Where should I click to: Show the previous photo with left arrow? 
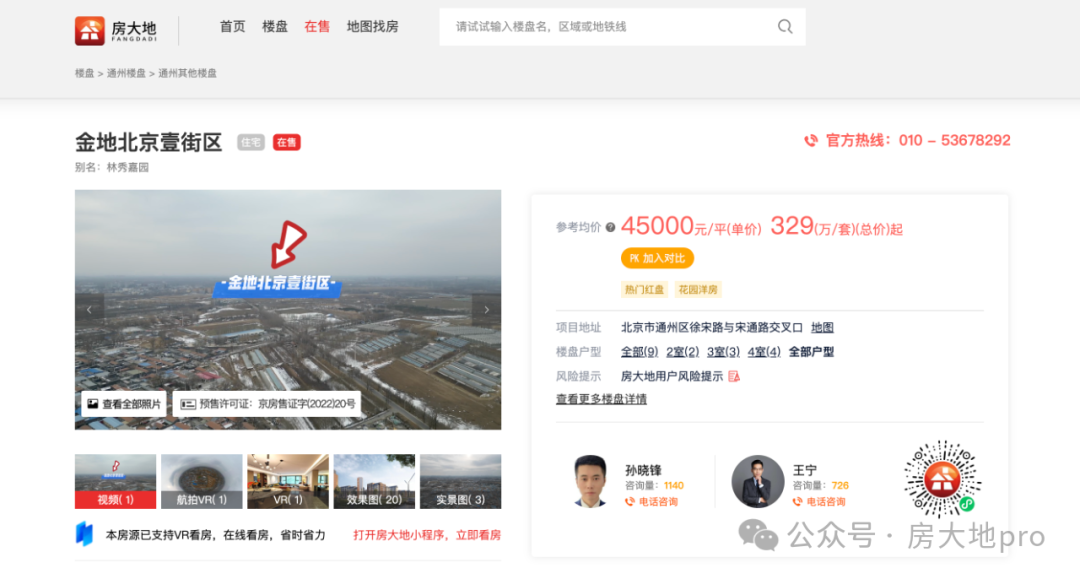90,310
